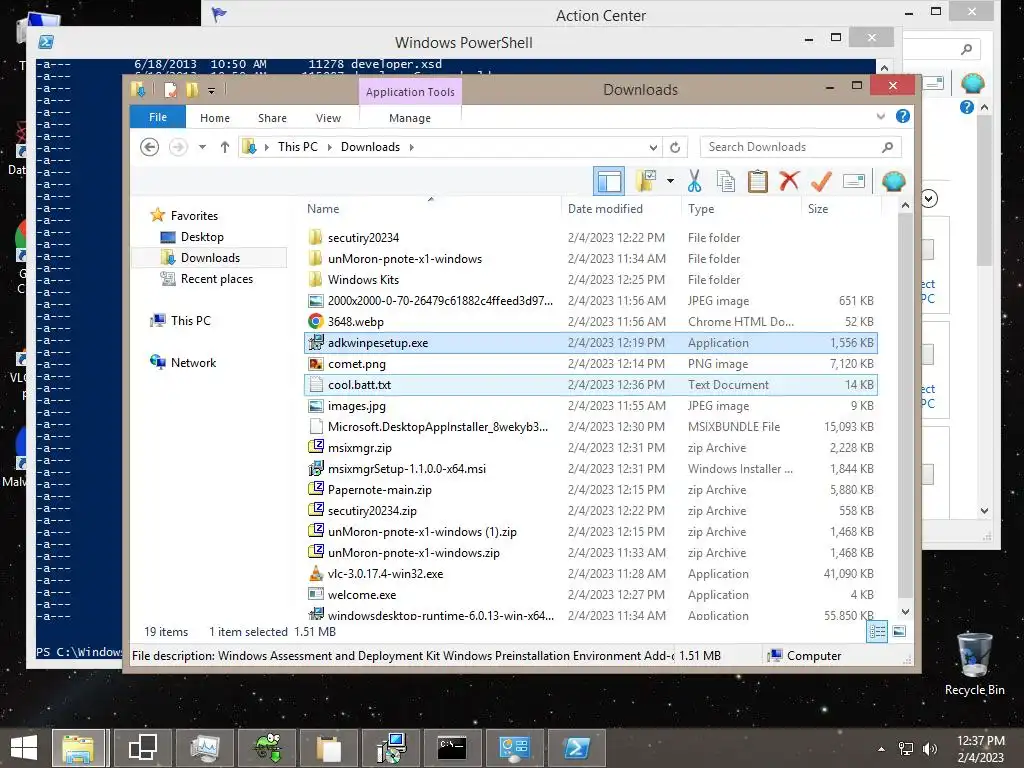Go back with the Back arrow button
Image resolution: width=1024 pixels, height=768 pixels.
150,147
